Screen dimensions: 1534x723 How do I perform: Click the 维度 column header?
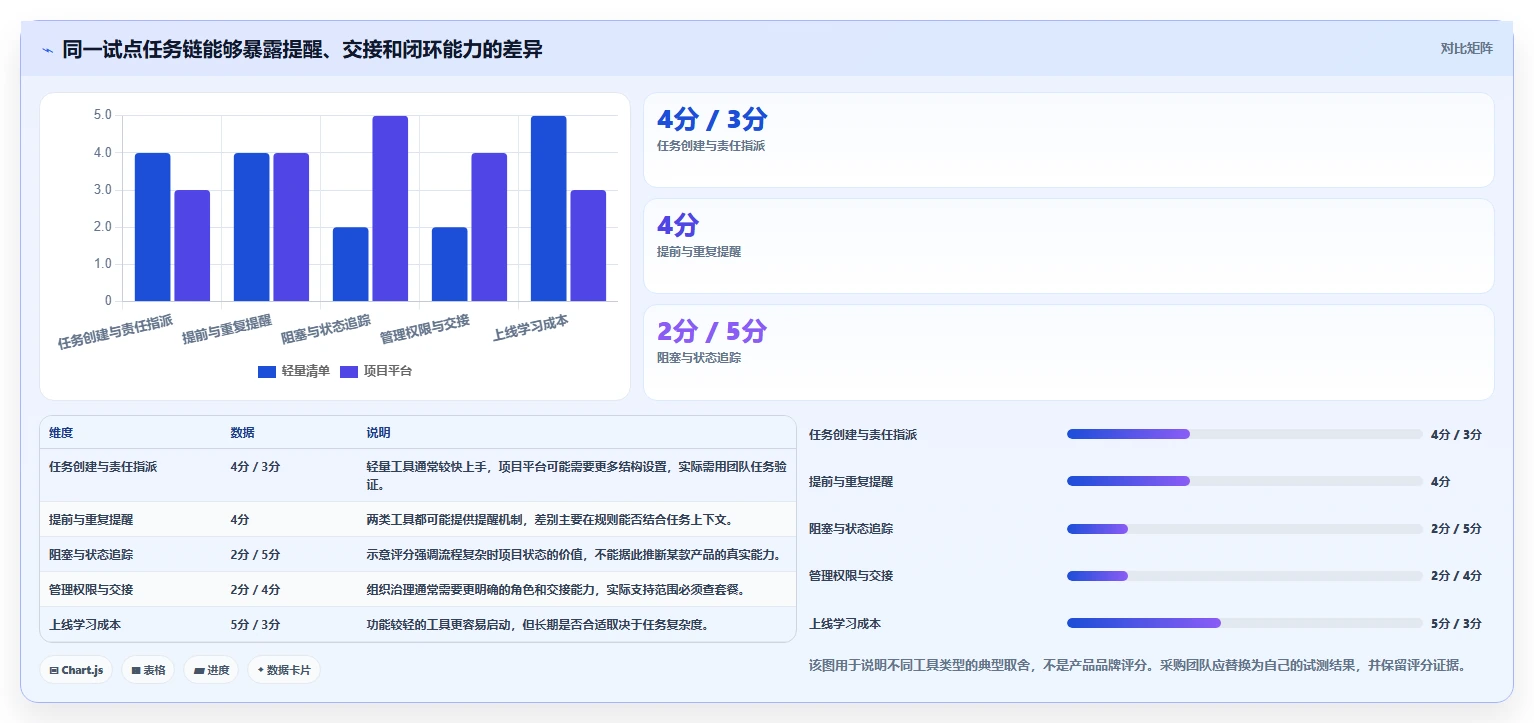(61, 433)
